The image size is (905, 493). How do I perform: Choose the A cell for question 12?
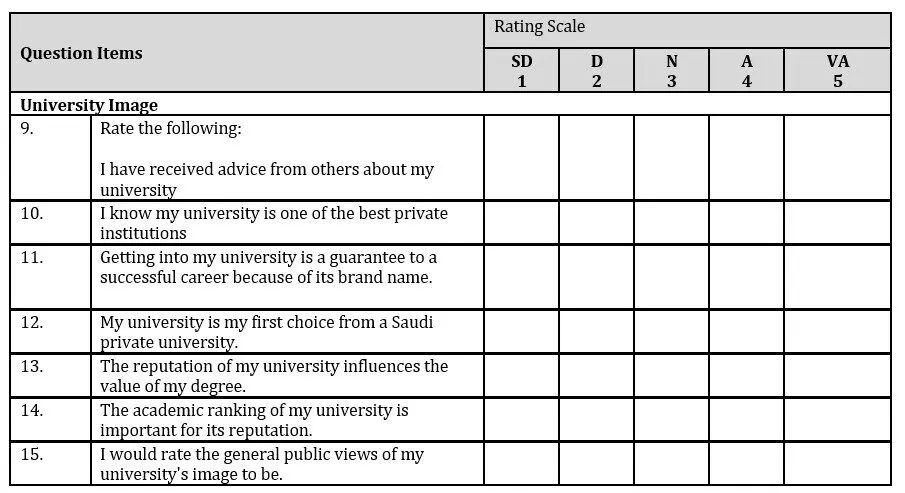pyautogui.click(x=746, y=332)
